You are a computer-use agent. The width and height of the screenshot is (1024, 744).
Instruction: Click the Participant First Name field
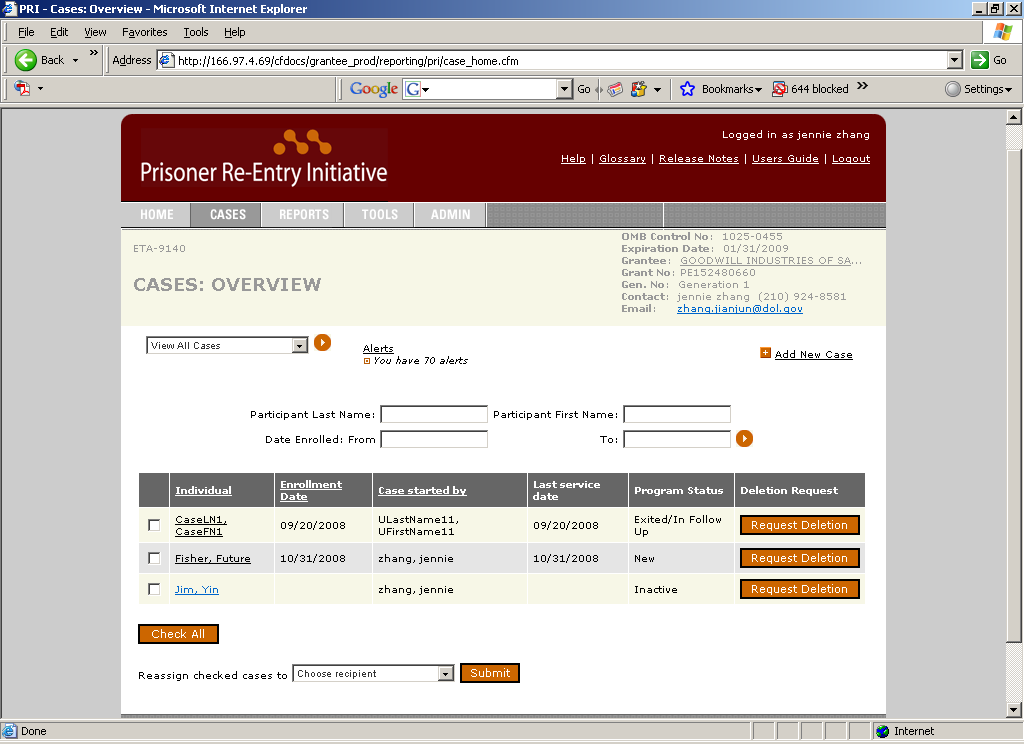677,414
